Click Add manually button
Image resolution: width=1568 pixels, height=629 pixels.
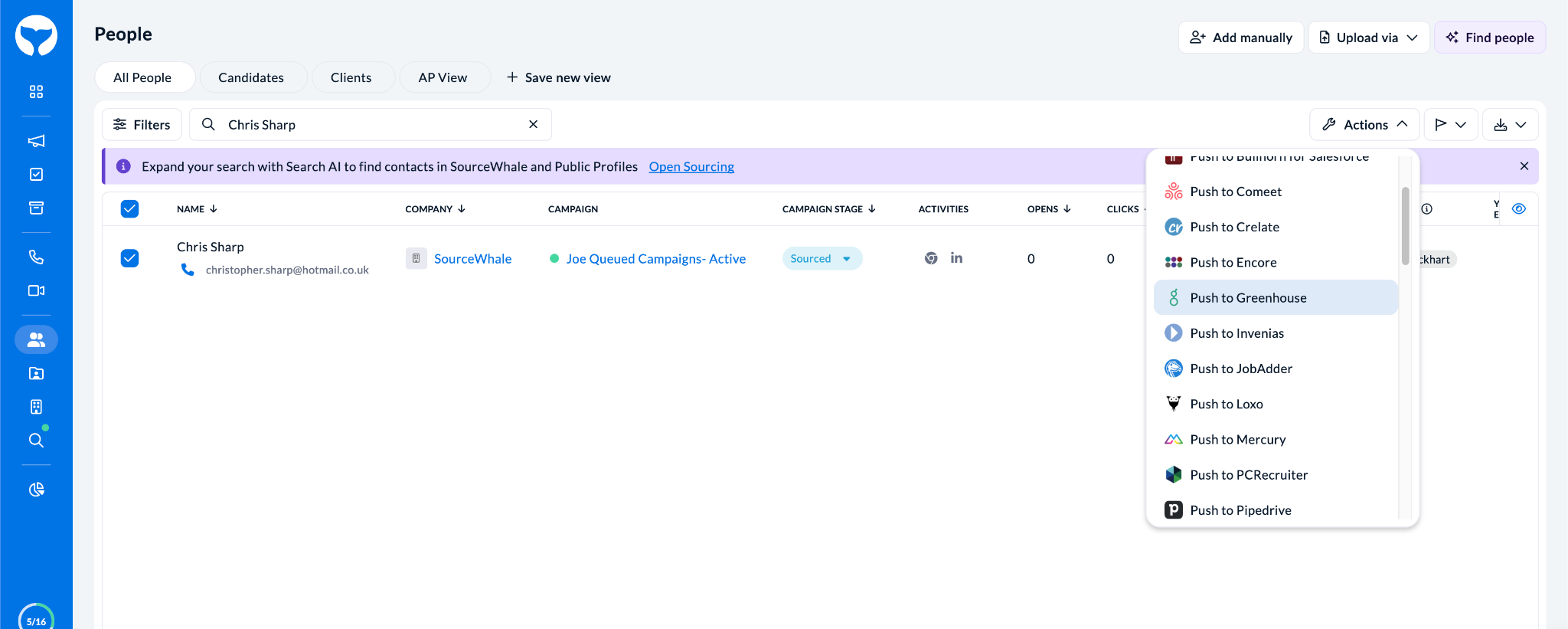pos(1241,38)
